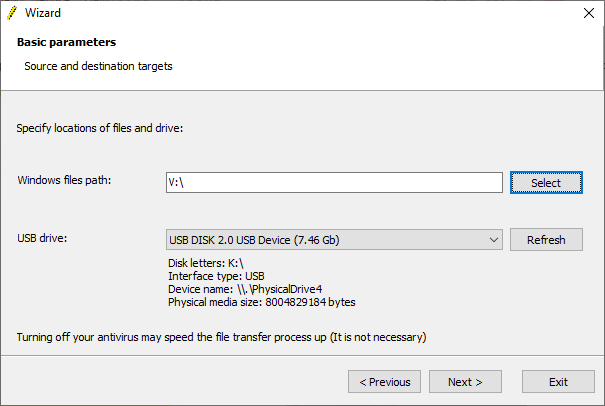Image resolution: width=605 pixels, height=406 pixels.
Task: Expand the USB drive dropdown arrow
Action: click(x=494, y=240)
